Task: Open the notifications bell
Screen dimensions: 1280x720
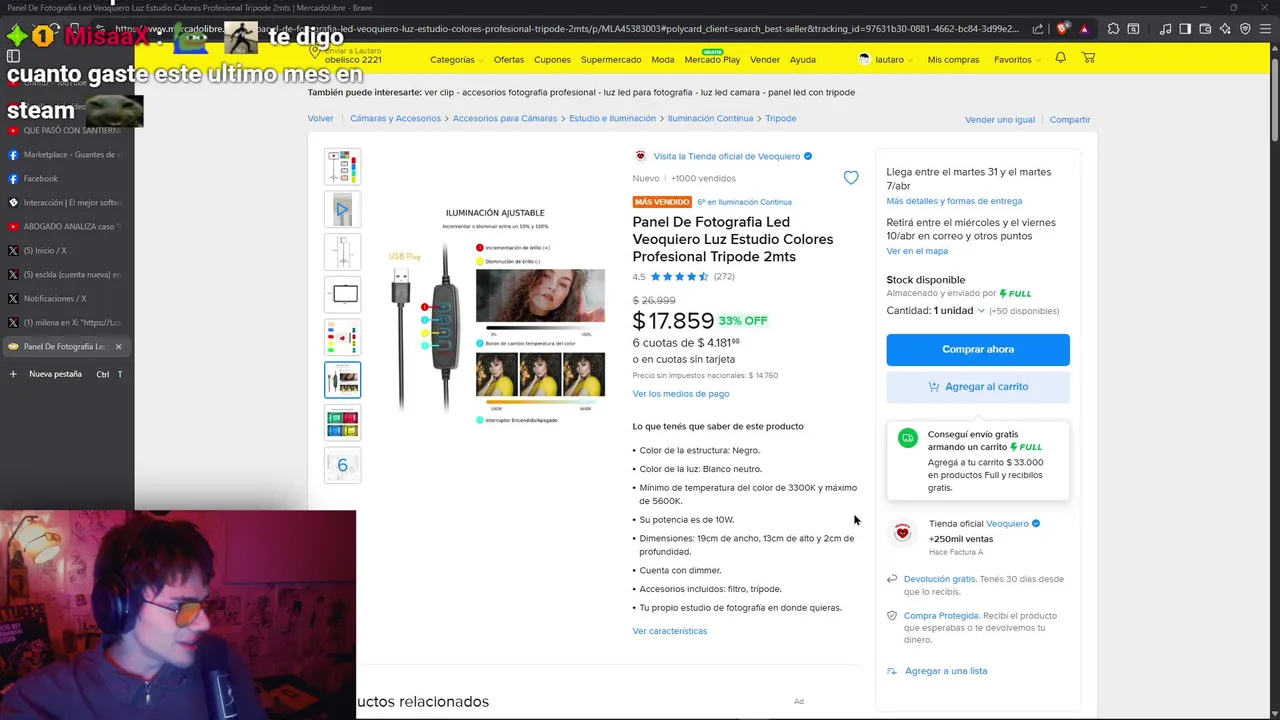Action: tap(1060, 58)
